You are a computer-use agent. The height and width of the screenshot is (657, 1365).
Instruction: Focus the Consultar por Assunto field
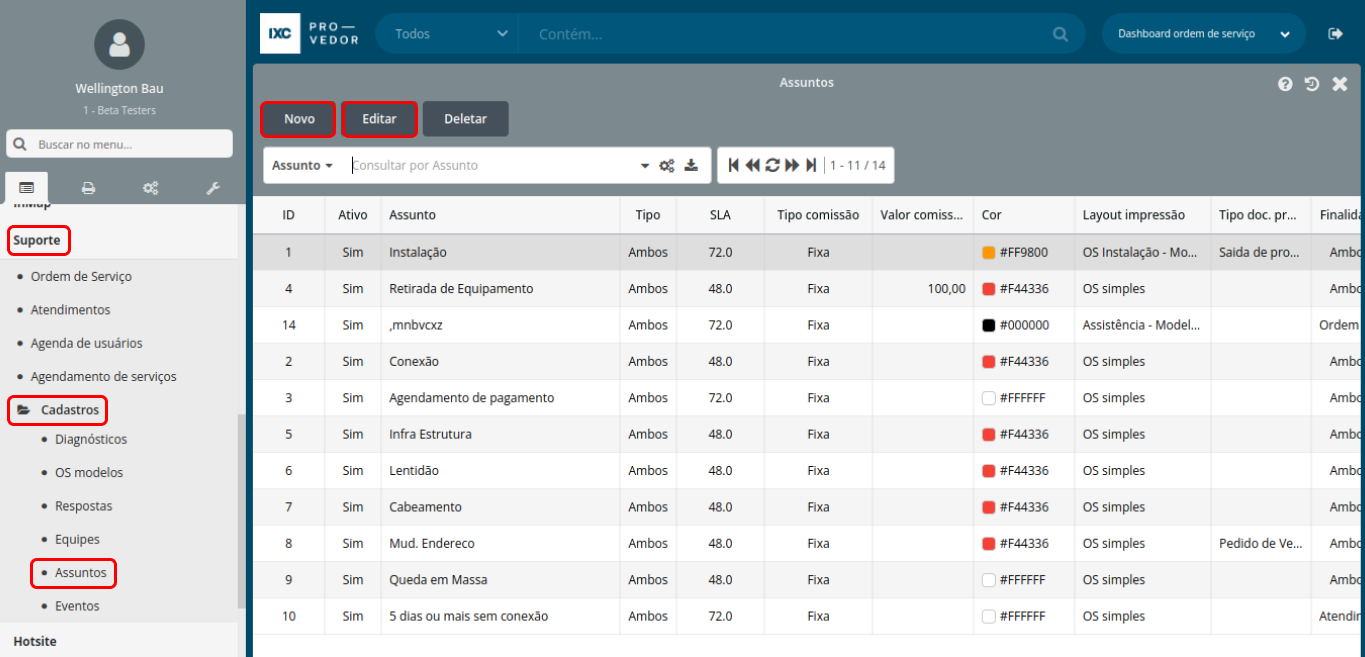495,166
